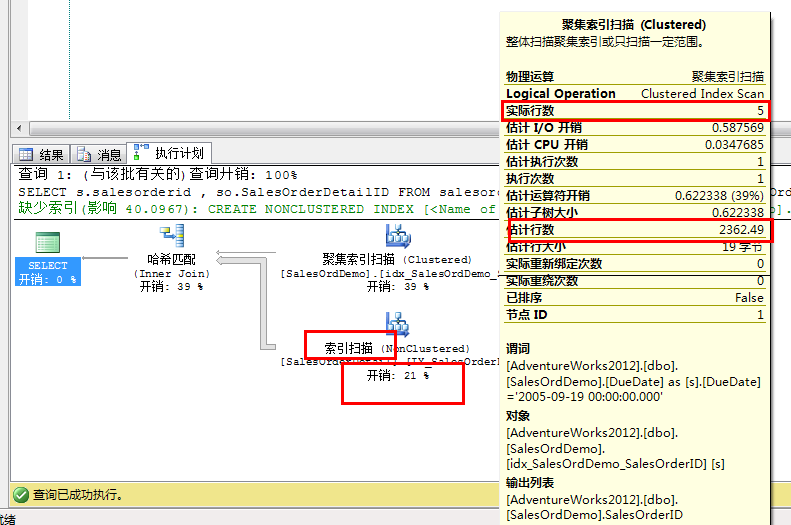Click the 谓词 predicate heading in tooltip

click(x=518, y=348)
